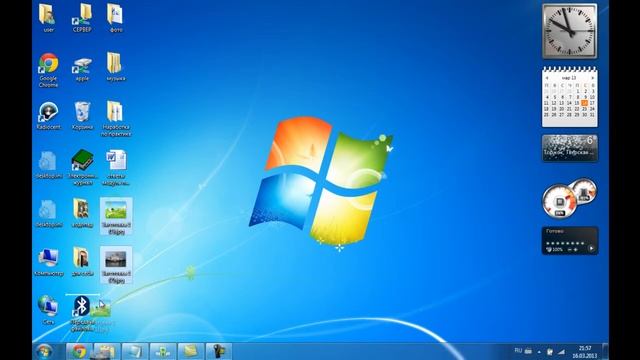Click the CPU meter gadget large dial
Viewport: 640px width, 360px height.
tap(559, 201)
